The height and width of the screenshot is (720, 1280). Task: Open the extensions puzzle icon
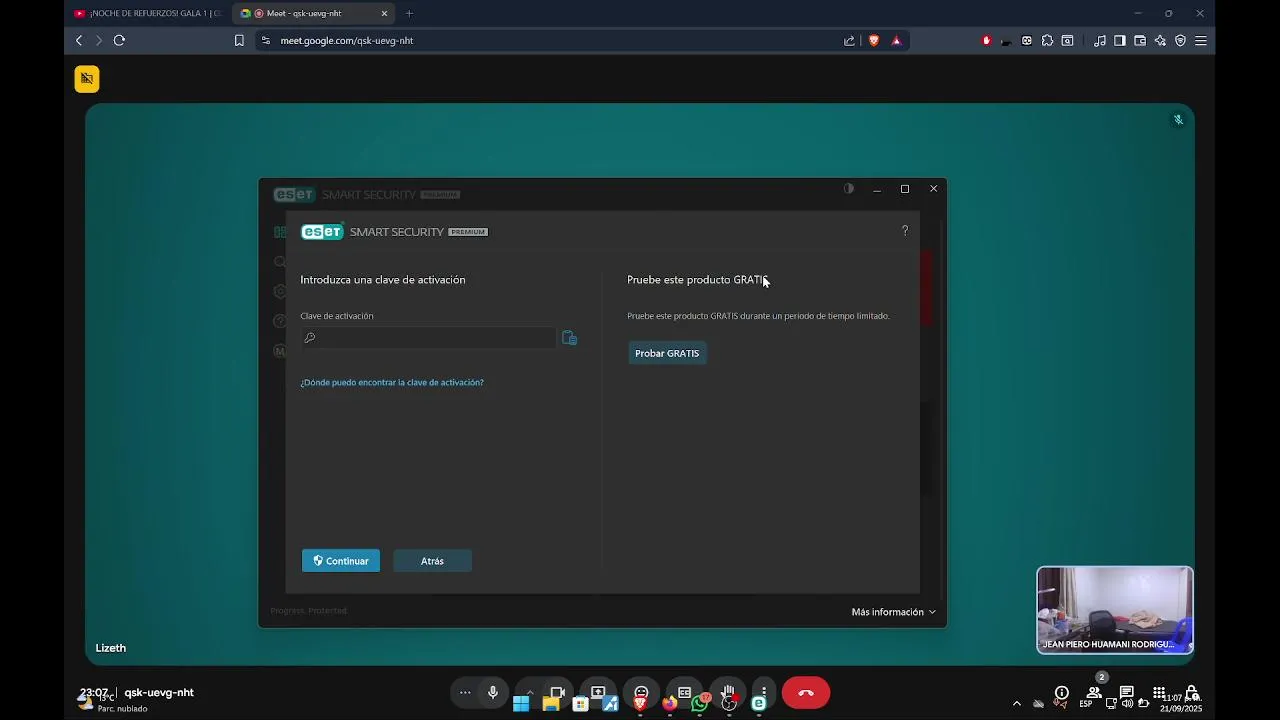[1047, 40]
